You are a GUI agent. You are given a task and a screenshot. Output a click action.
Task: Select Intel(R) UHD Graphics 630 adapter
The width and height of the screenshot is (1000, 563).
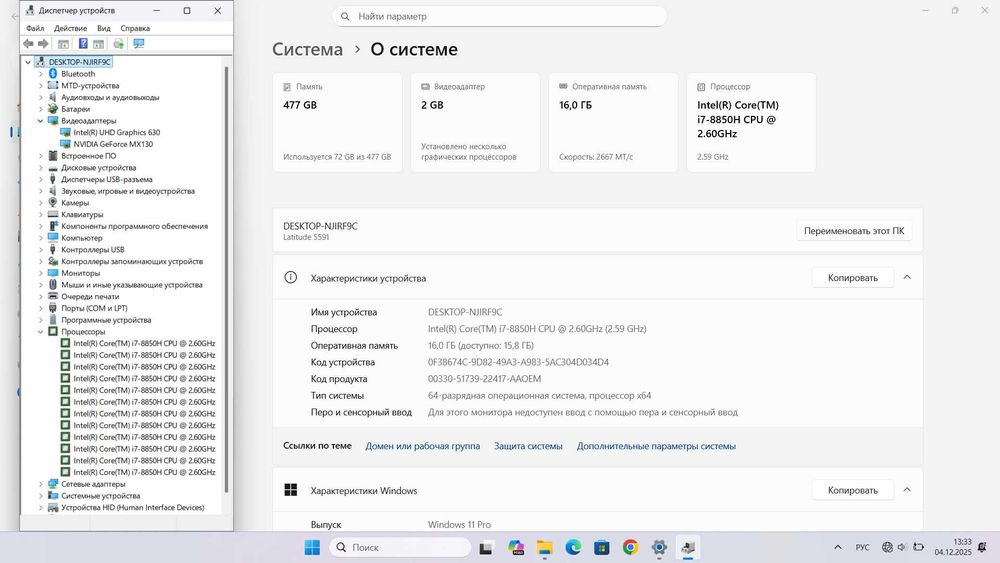(117, 133)
